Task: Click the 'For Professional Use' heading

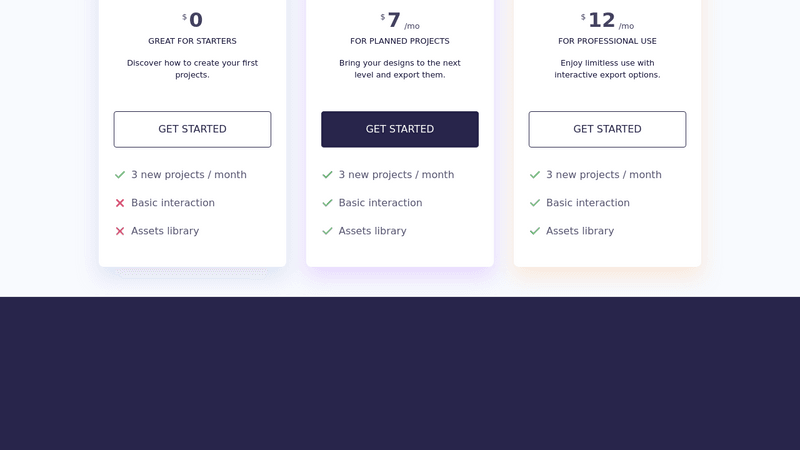Action: pyautogui.click(x=607, y=41)
